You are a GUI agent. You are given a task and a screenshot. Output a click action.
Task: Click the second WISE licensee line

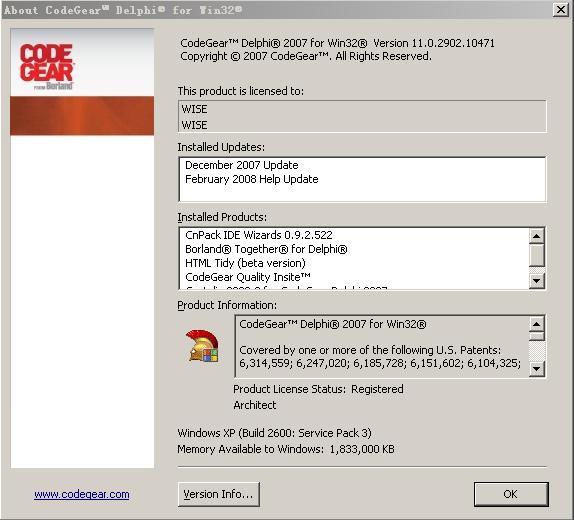click(x=194, y=125)
